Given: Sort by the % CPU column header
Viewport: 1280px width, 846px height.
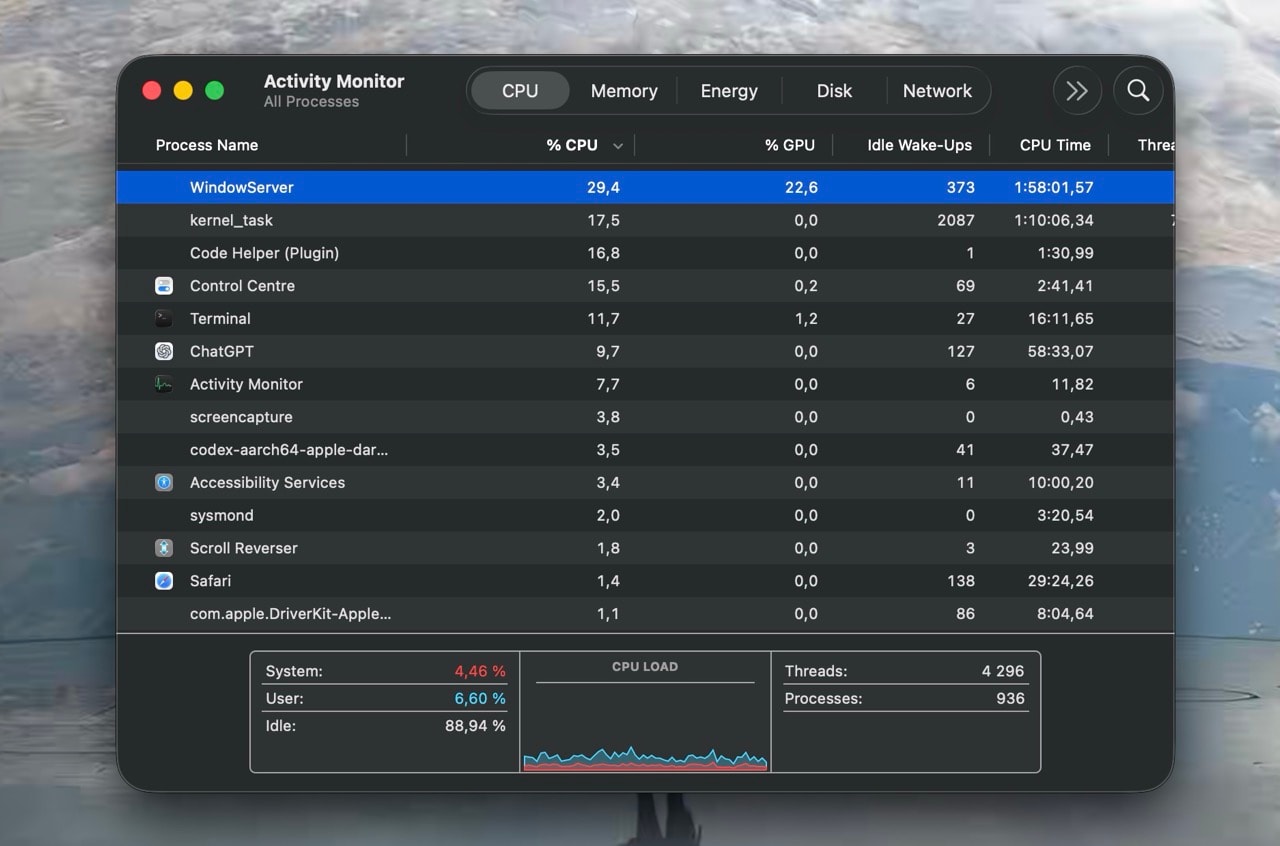Looking at the screenshot, I should 572,145.
